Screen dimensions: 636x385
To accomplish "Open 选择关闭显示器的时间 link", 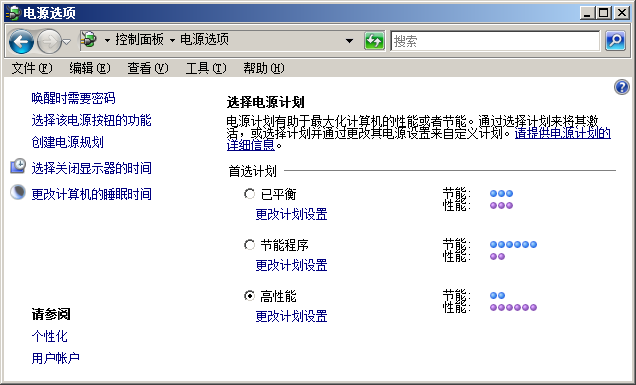I will click(91, 168).
